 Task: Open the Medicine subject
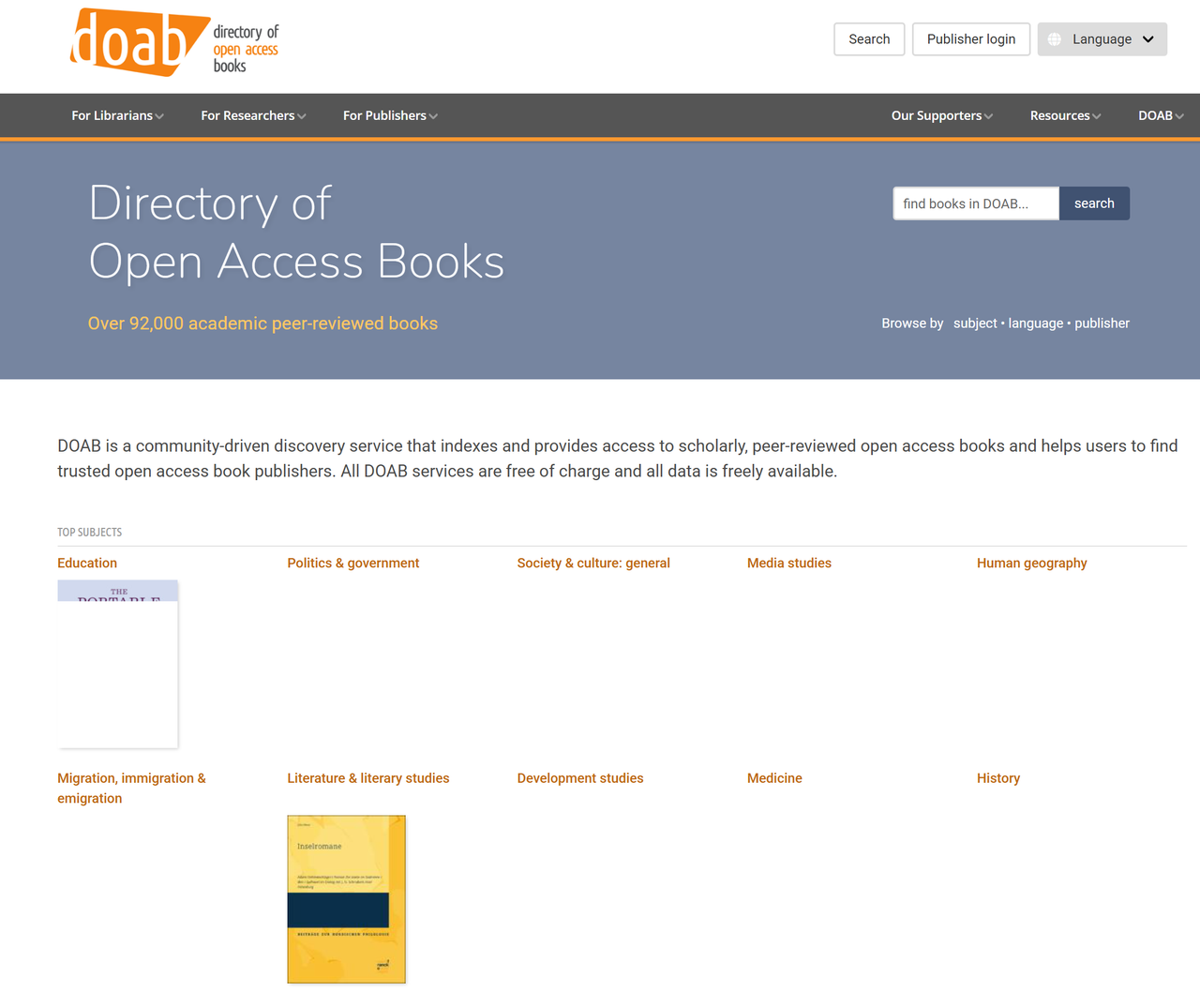[x=774, y=778]
